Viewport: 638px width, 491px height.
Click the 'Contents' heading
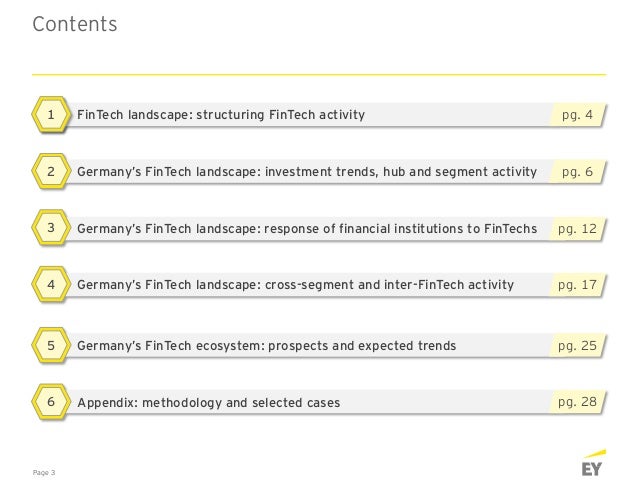pos(75,24)
